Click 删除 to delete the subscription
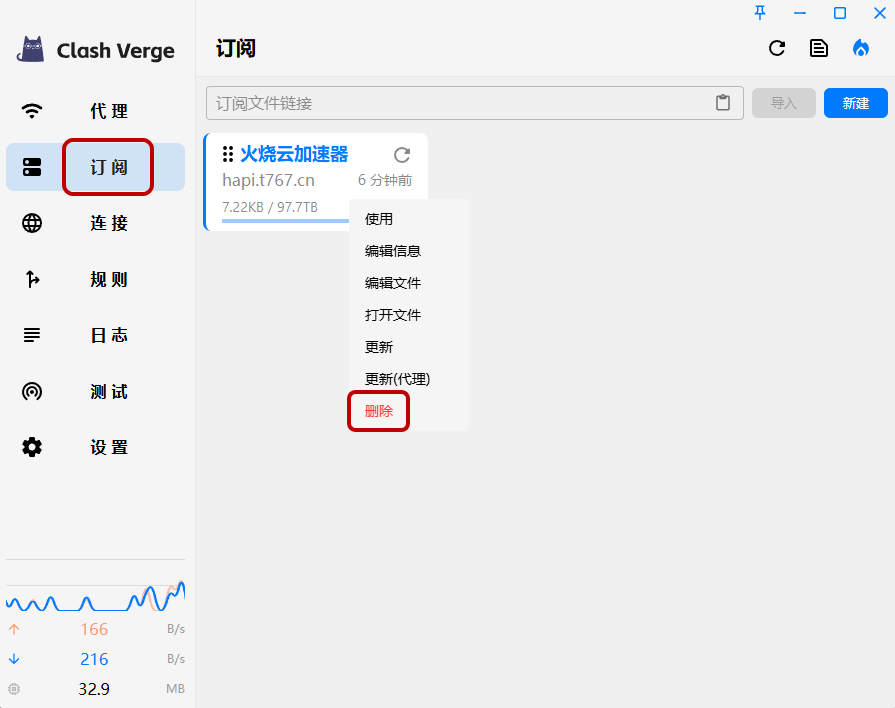Image resolution: width=895 pixels, height=708 pixels. [x=379, y=411]
